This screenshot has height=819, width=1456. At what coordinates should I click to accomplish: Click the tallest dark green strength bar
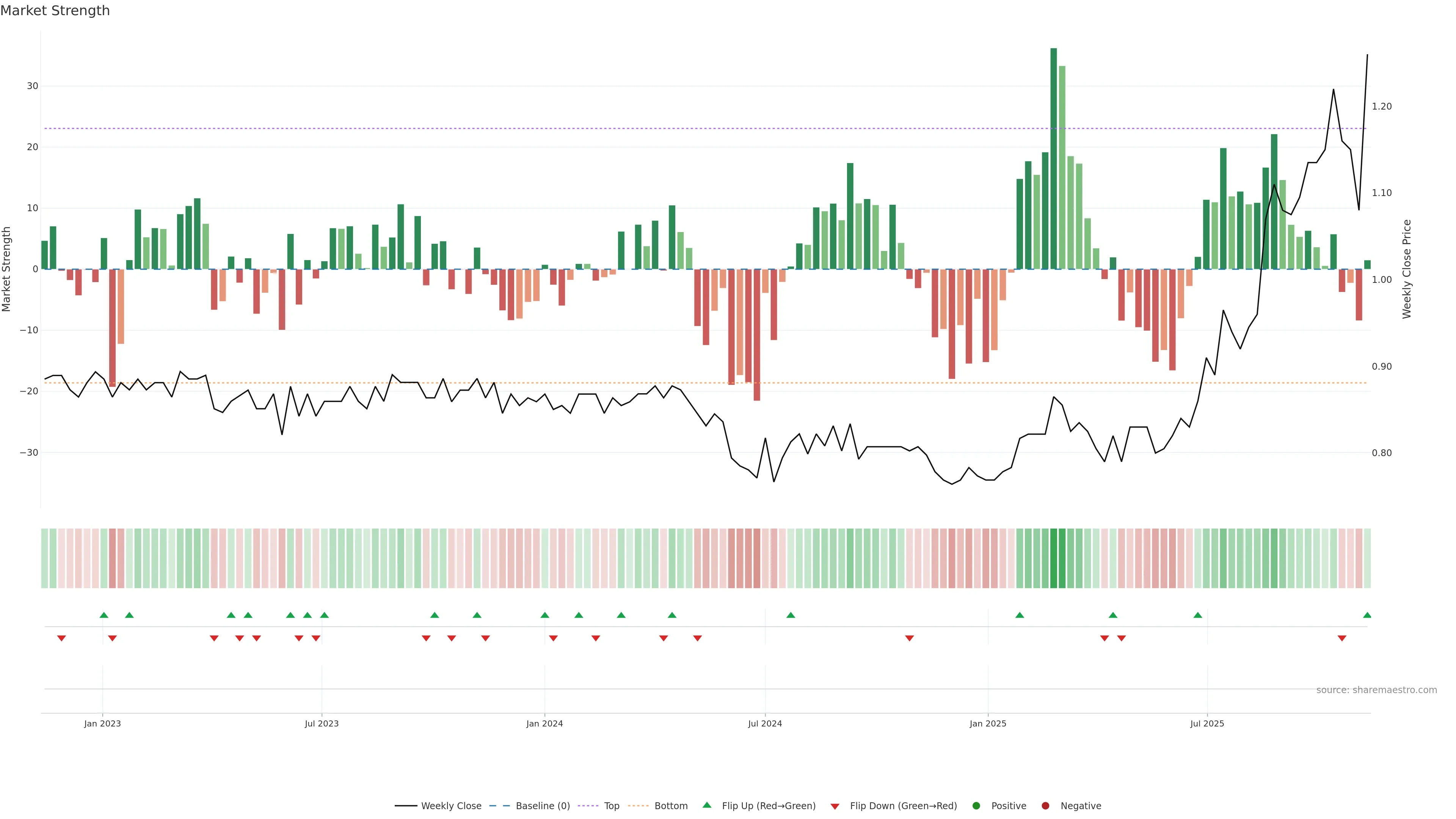[1054, 158]
